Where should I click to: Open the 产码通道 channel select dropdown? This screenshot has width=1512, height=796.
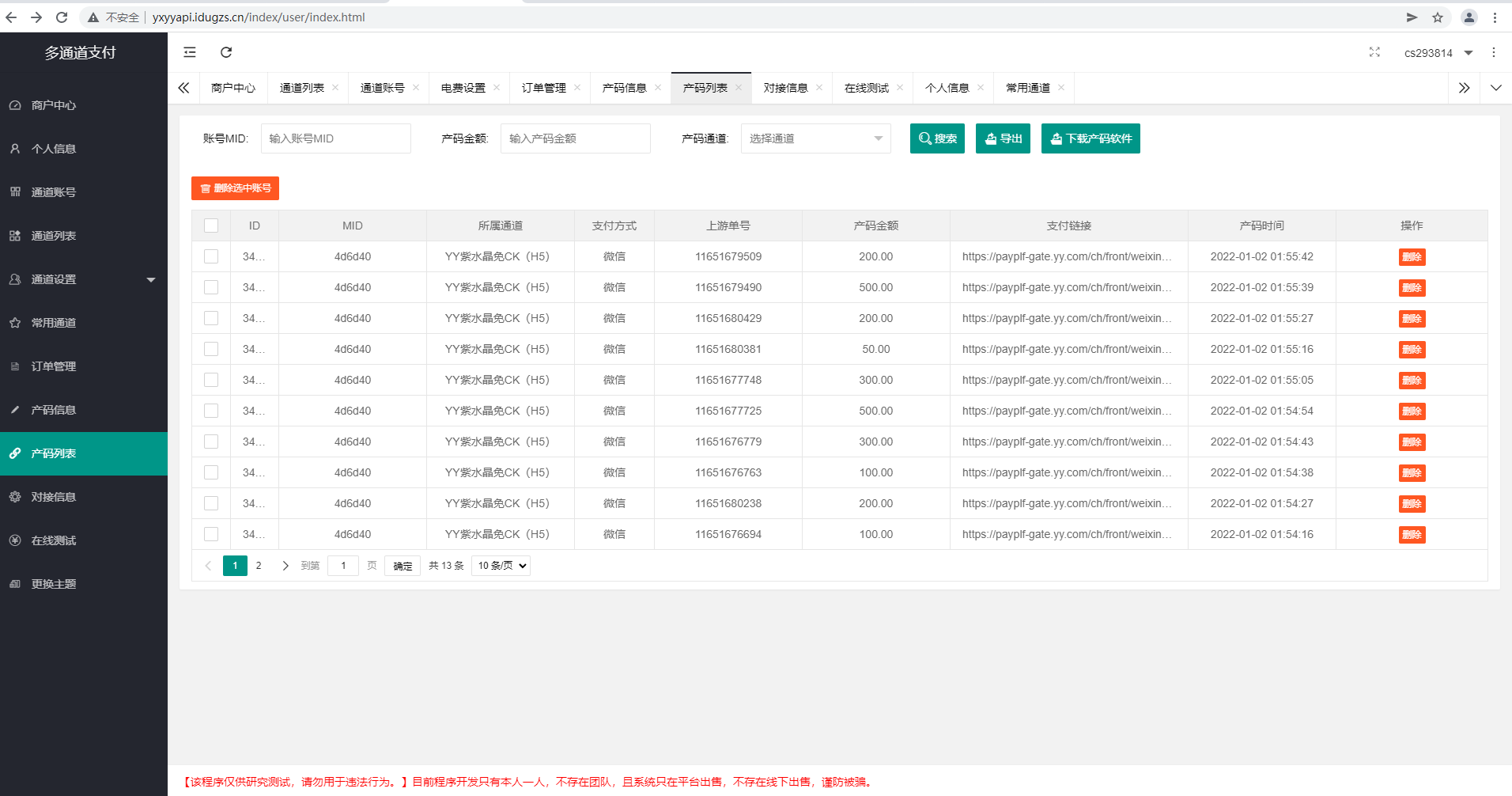[x=815, y=138]
